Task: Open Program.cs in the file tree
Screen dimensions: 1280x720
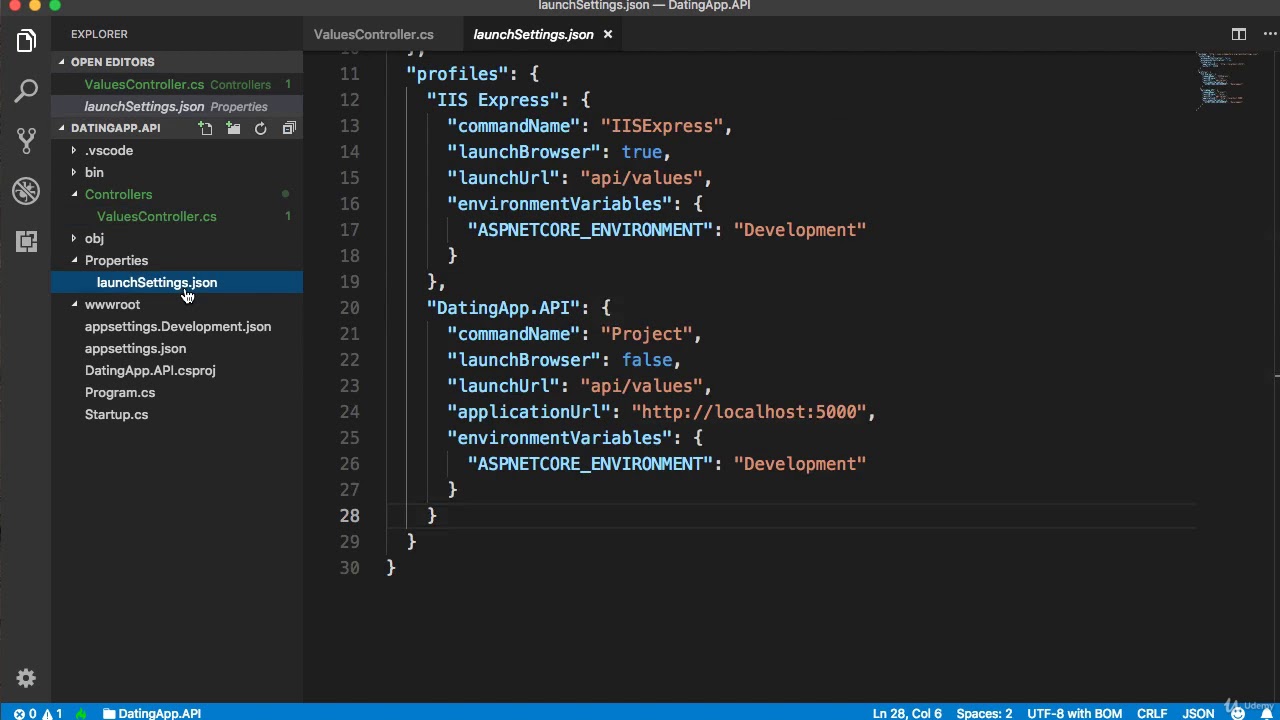Action: tap(177, 392)
